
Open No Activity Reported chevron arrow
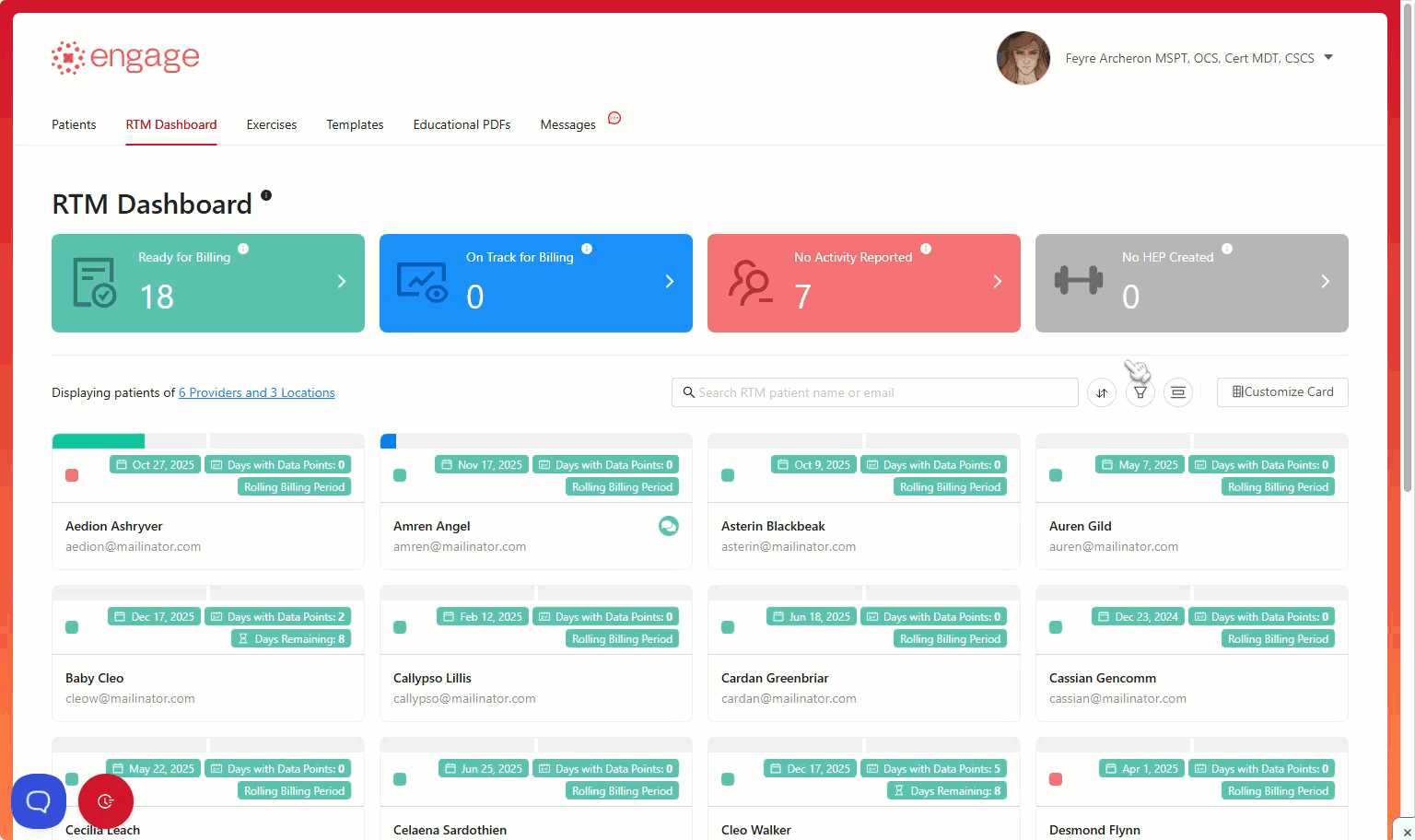point(998,281)
